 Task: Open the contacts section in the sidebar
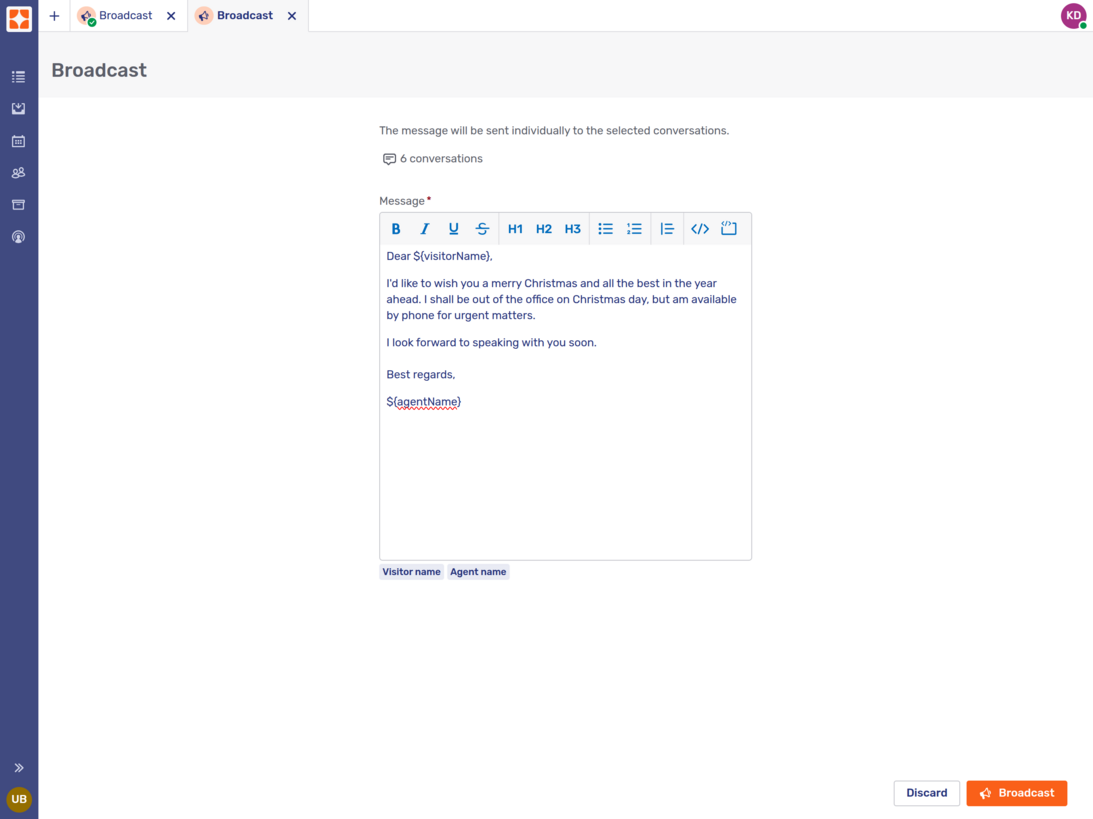(18, 172)
